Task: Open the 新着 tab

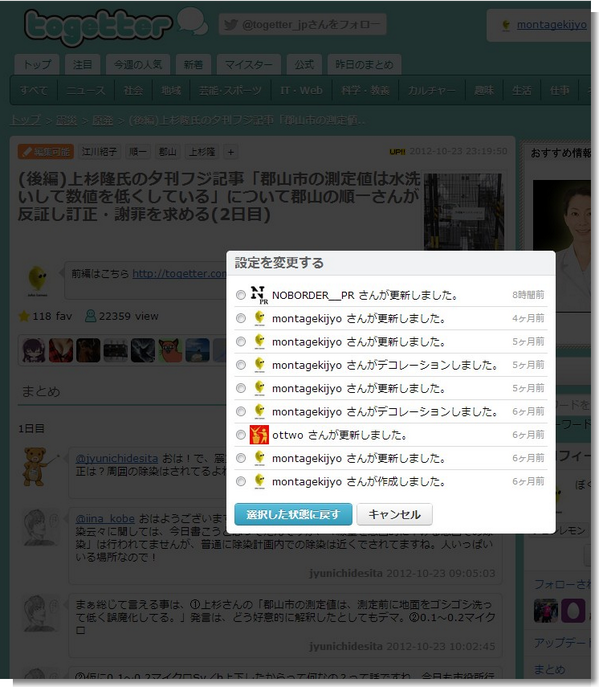Action: [x=193, y=64]
